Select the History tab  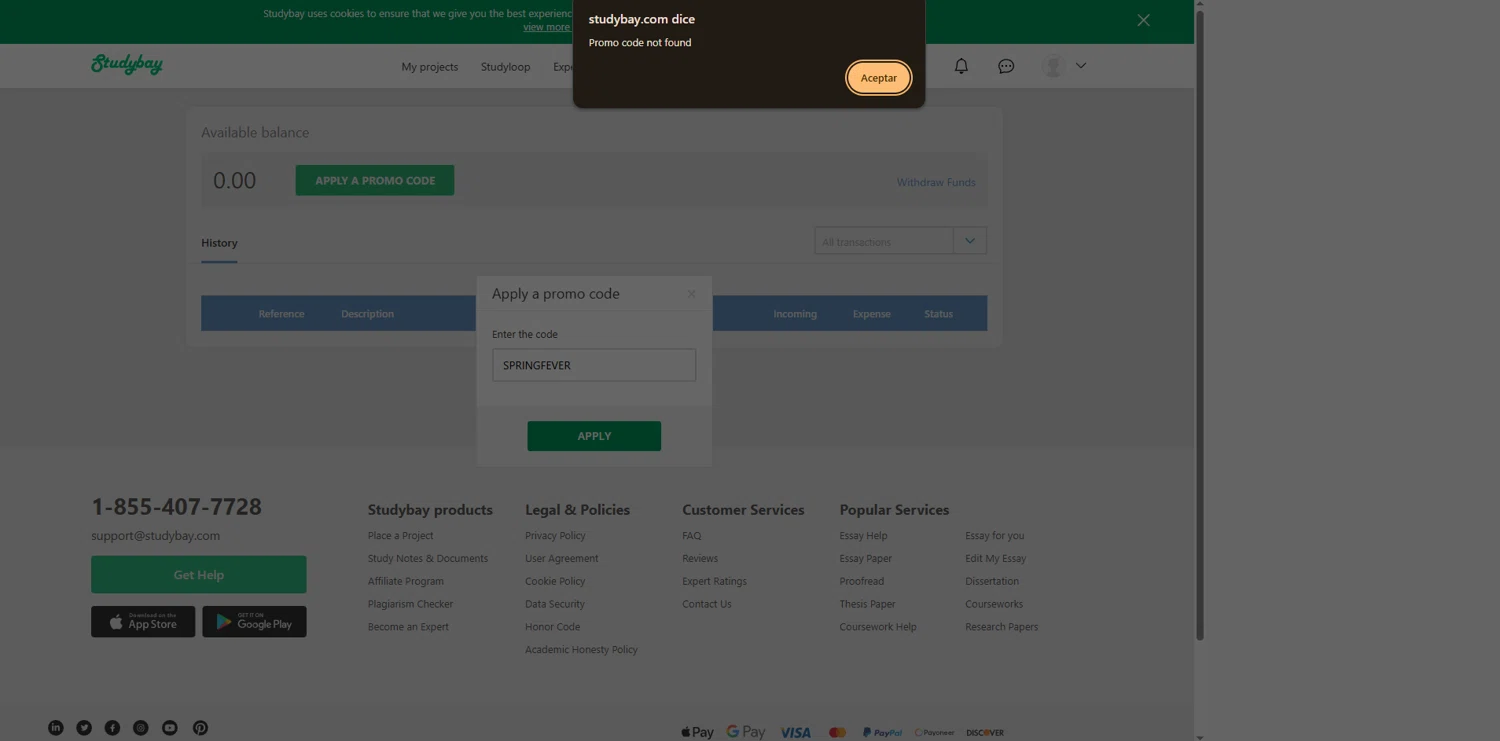pos(219,243)
